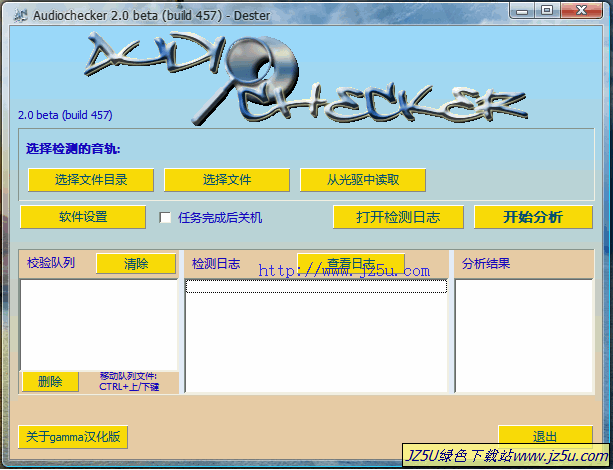Click the 校验队列 heading label

[x=51, y=263]
